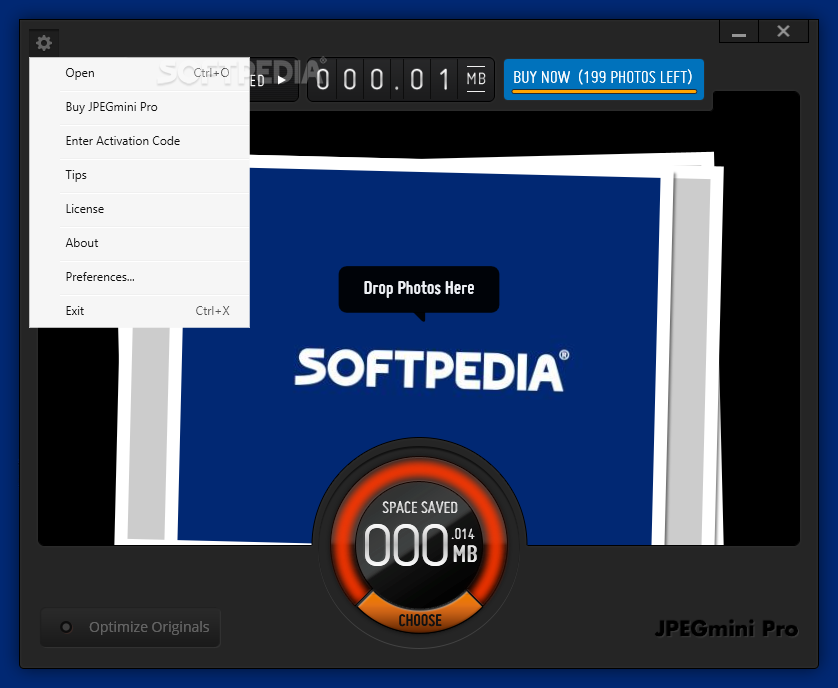Image resolution: width=838 pixels, height=688 pixels.
Task: Select Tips in the dropdown menu
Action: click(139, 175)
